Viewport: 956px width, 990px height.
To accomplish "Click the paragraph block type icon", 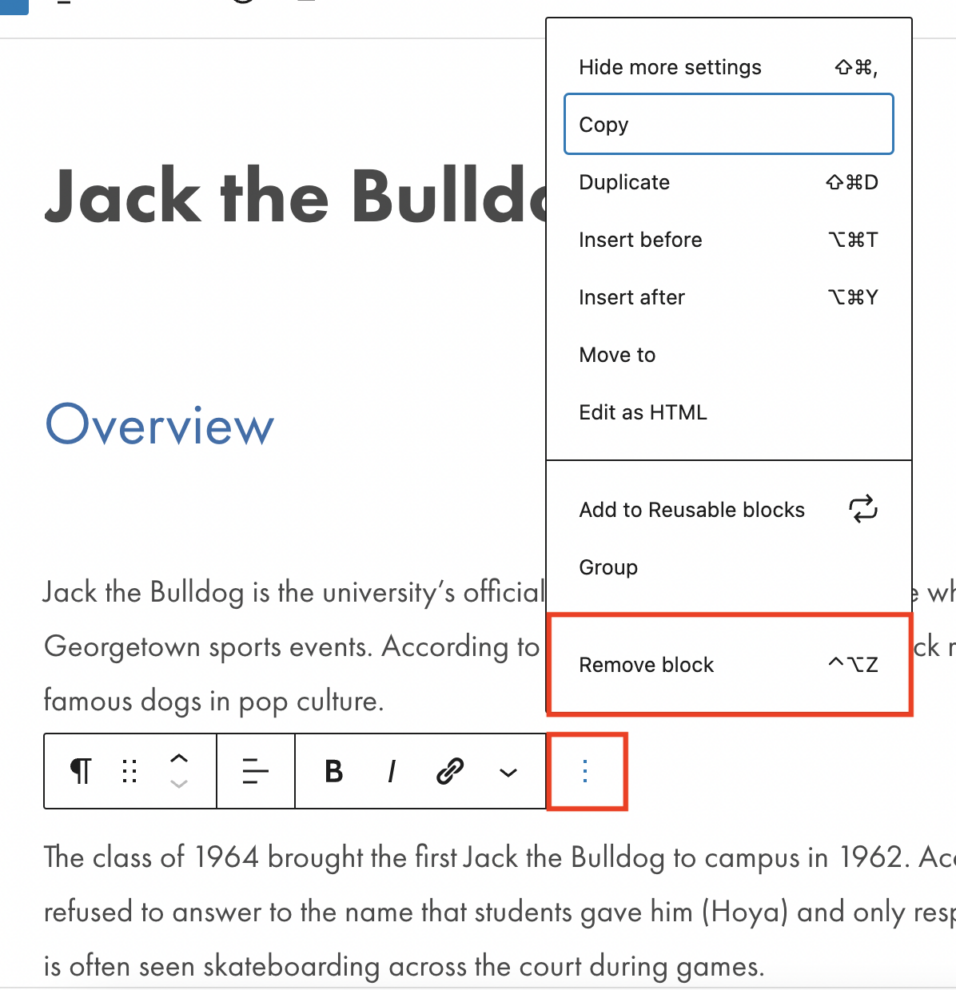I will 80,771.
